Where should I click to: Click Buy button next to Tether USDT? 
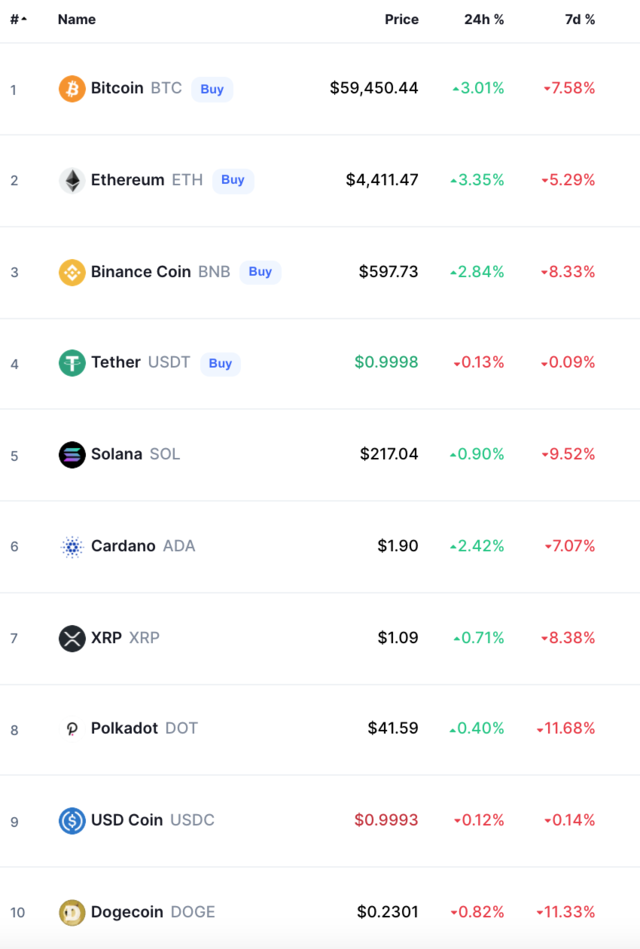tap(220, 363)
